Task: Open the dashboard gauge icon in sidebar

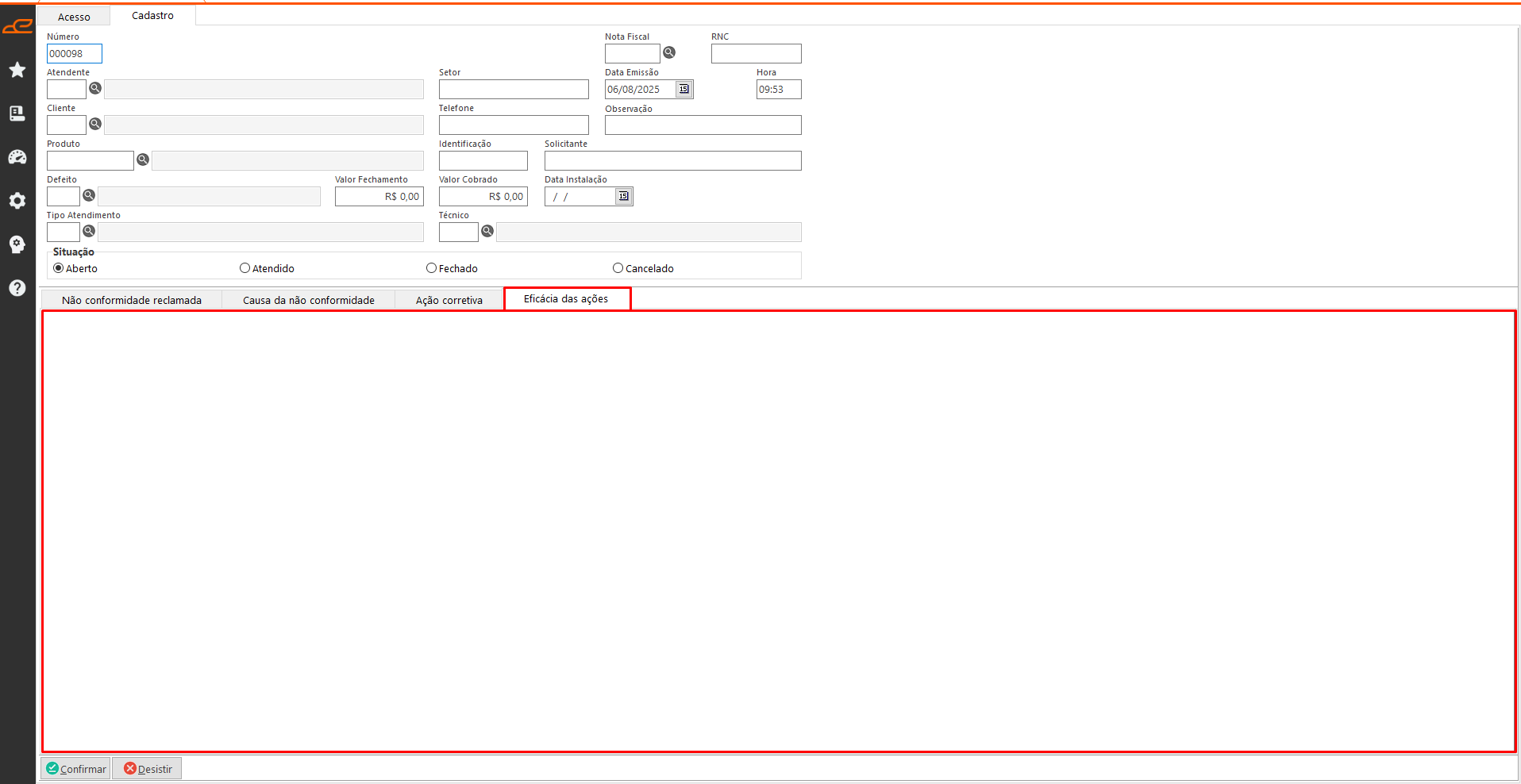Action: point(17,157)
